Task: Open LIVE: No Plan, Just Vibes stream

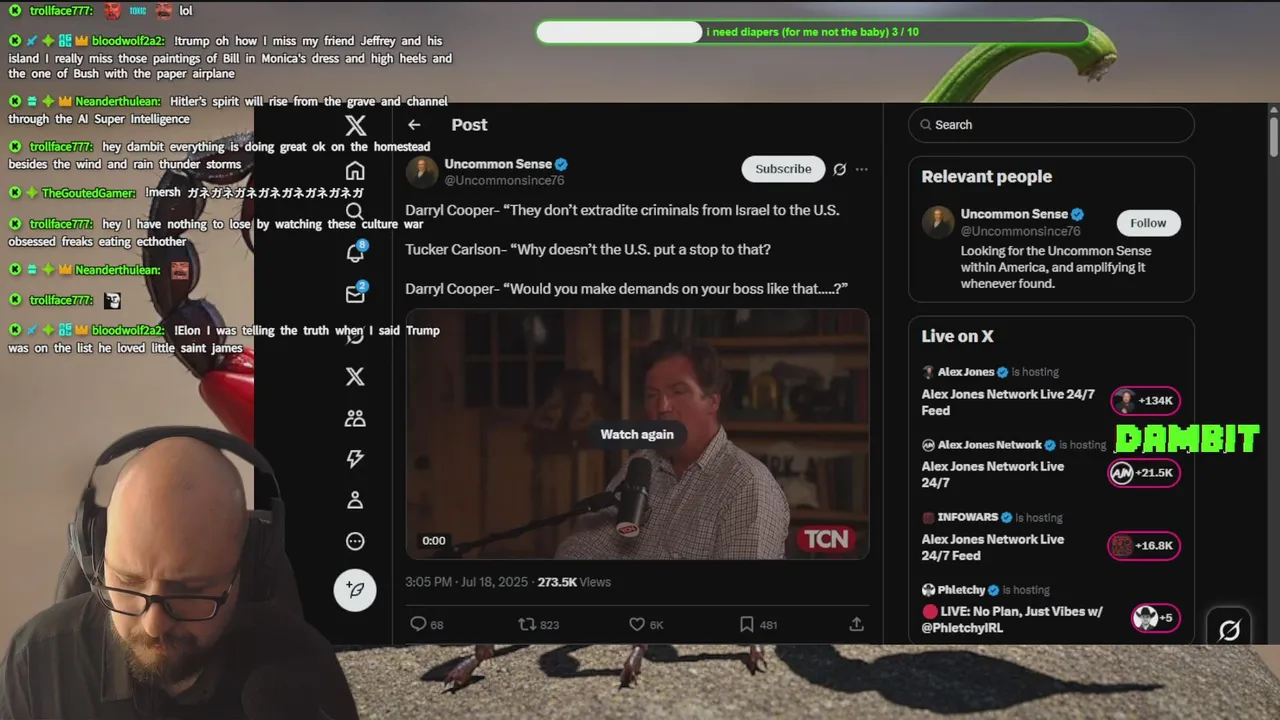Action: click(1012, 619)
